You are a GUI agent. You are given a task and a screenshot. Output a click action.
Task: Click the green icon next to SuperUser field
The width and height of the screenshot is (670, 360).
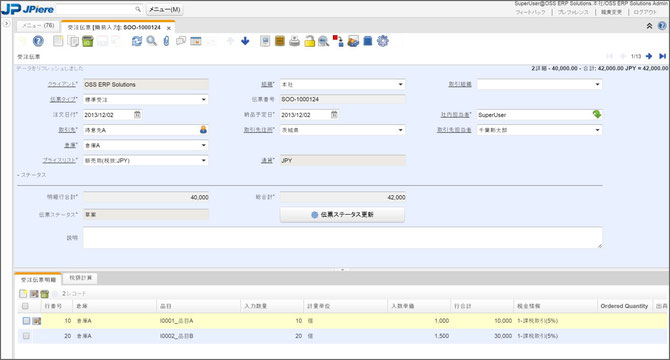597,114
